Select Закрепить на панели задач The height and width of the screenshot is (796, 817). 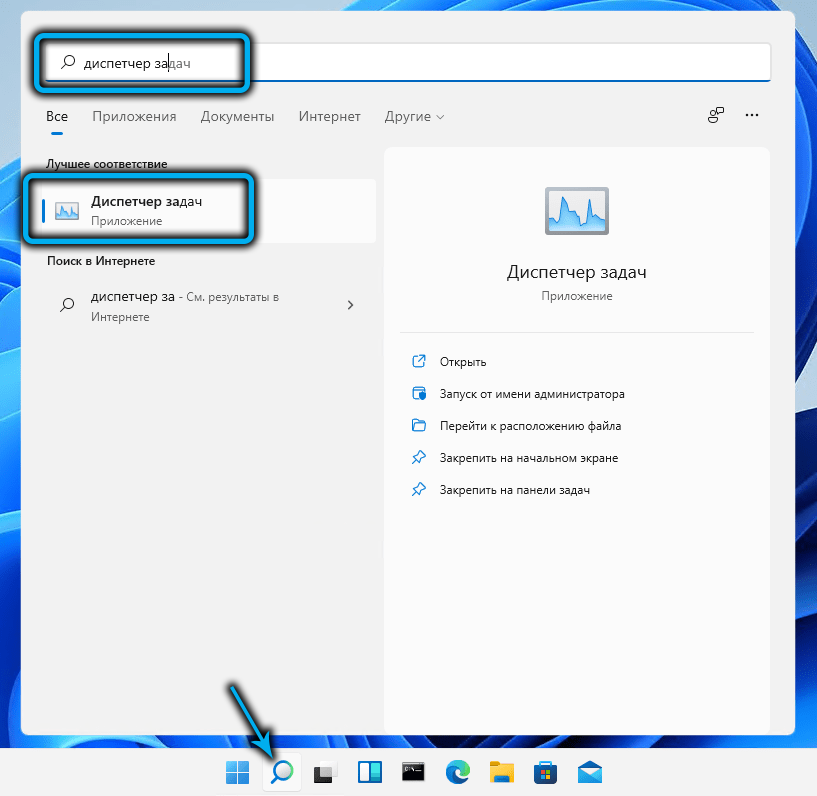514,490
